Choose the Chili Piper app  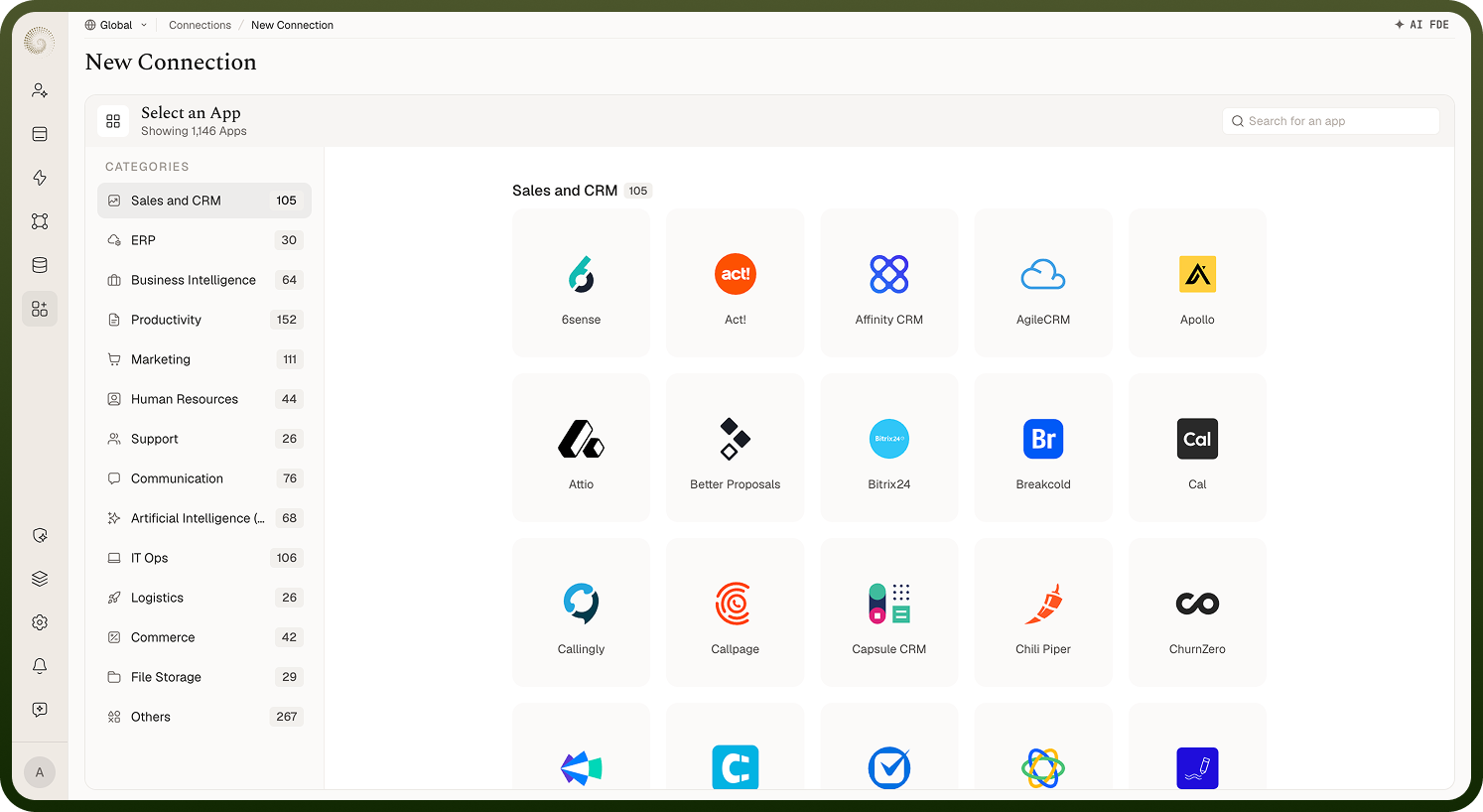(x=1043, y=612)
